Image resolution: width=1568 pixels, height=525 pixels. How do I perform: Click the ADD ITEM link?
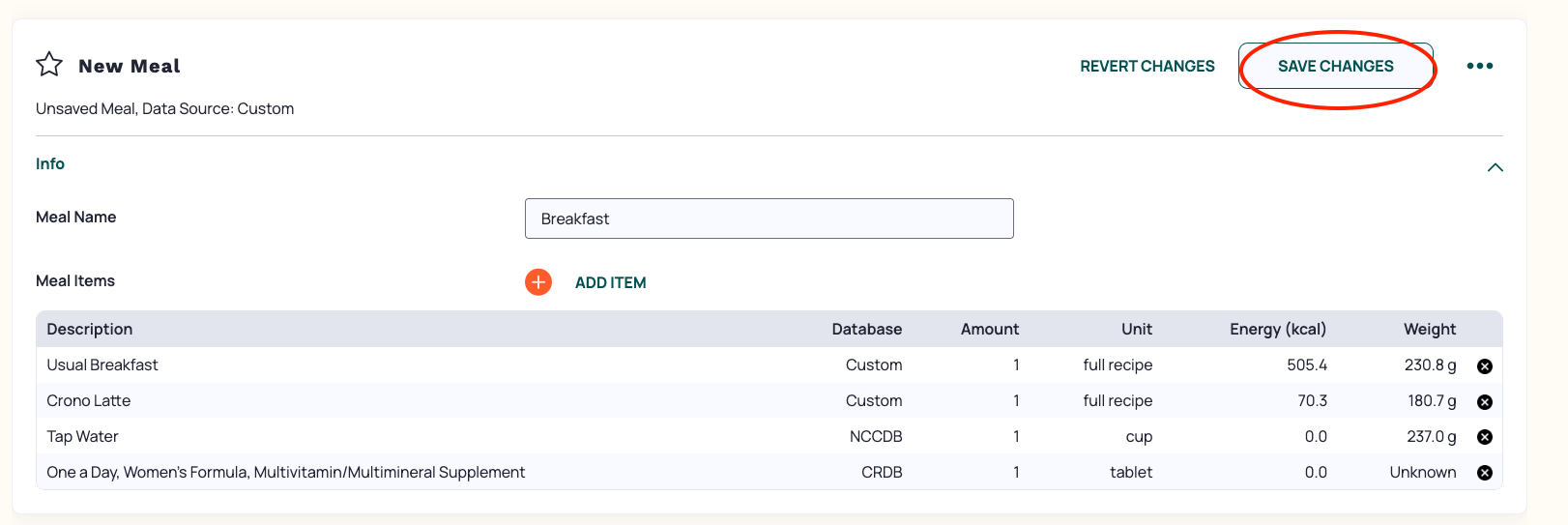[x=610, y=282]
